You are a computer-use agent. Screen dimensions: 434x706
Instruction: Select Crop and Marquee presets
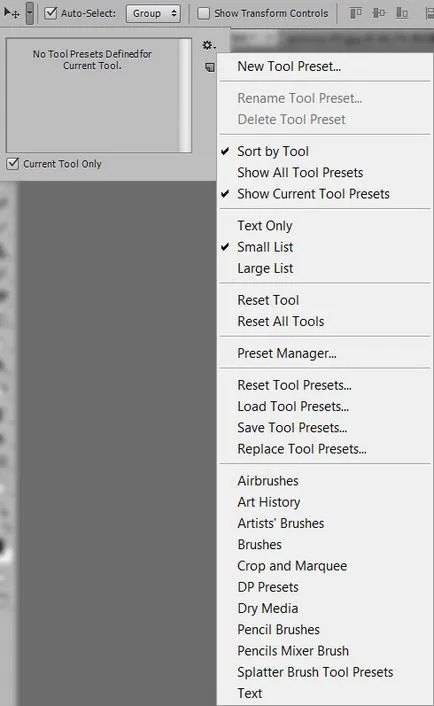tap(292, 566)
